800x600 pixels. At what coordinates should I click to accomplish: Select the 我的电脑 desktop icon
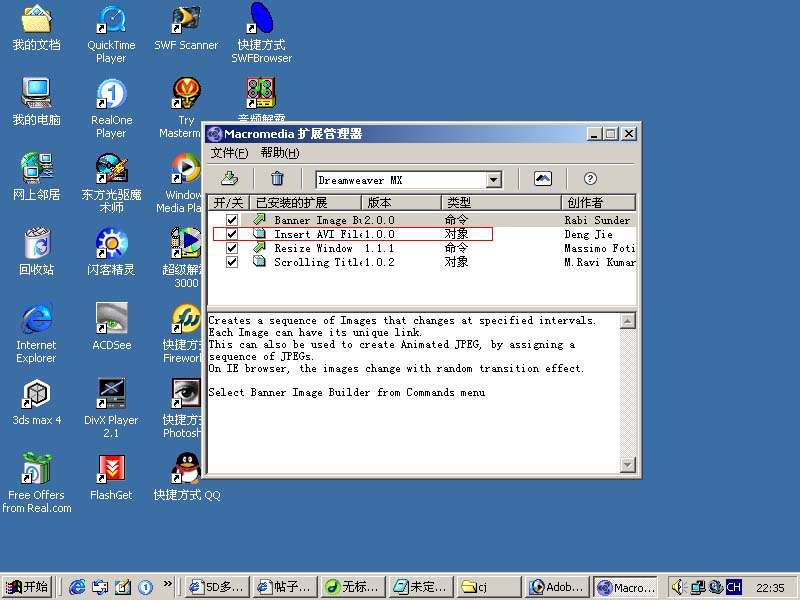point(36,102)
